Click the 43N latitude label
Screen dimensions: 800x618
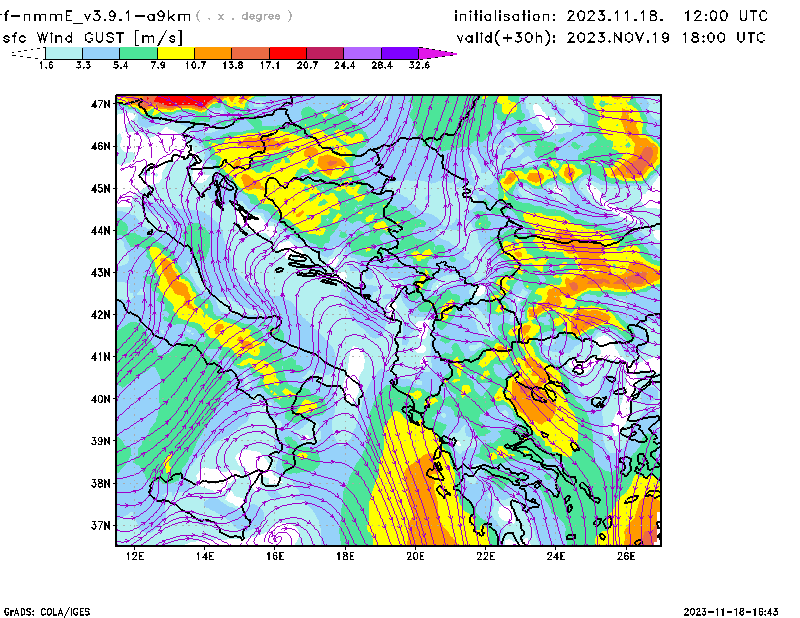pos(101,273)
